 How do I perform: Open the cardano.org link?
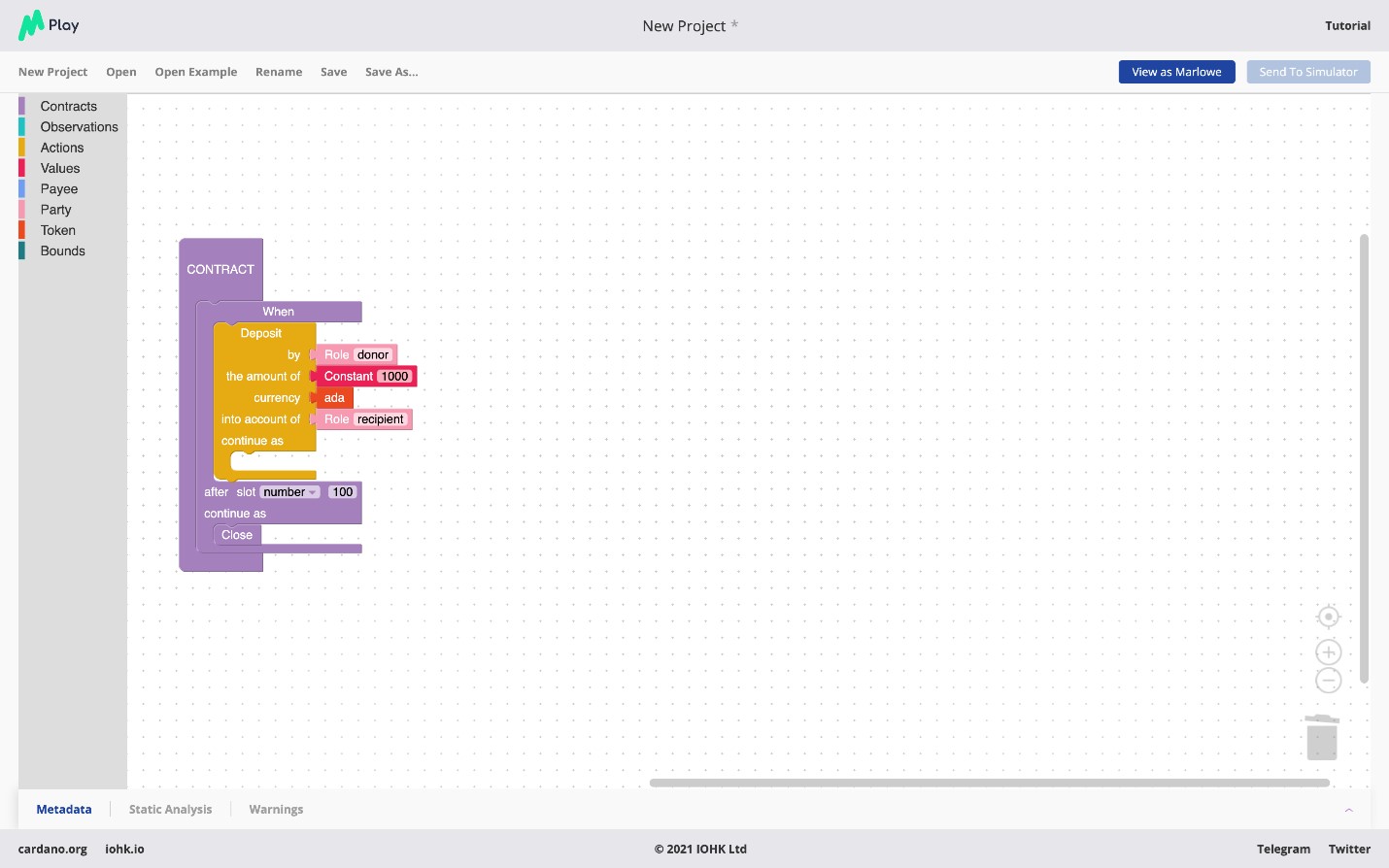click(x=52, y=849)
